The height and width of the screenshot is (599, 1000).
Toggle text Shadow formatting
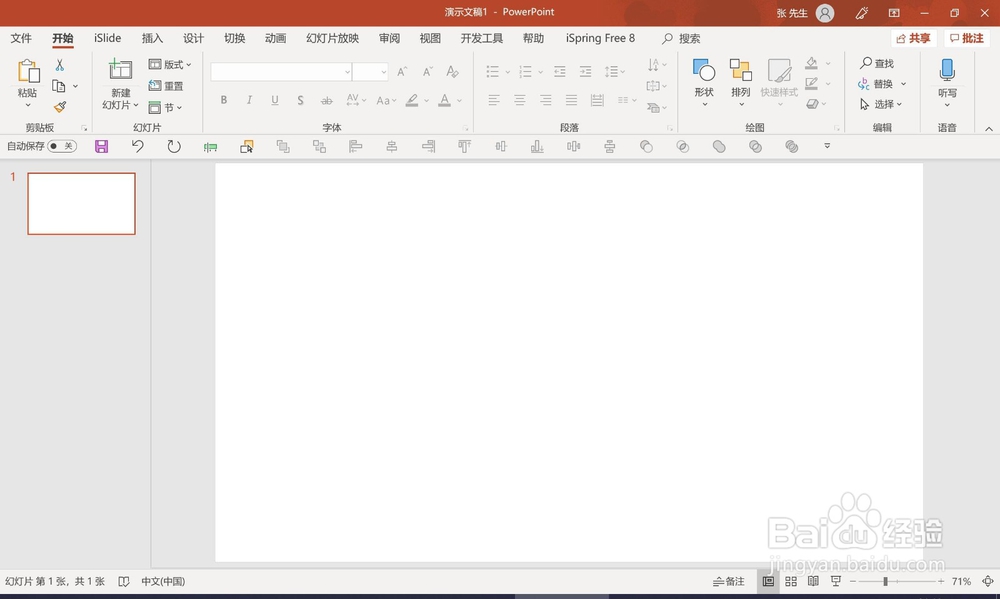(300, 100)
